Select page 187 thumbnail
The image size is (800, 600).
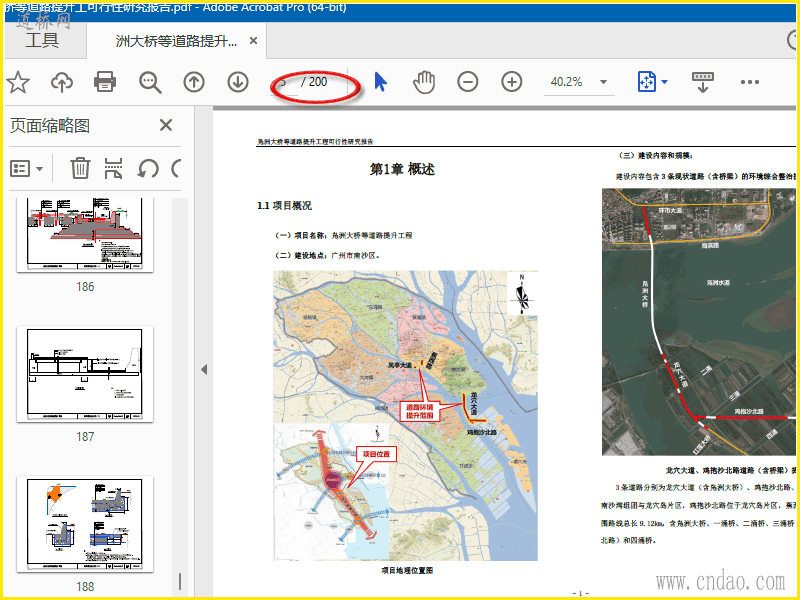[85, 374]
